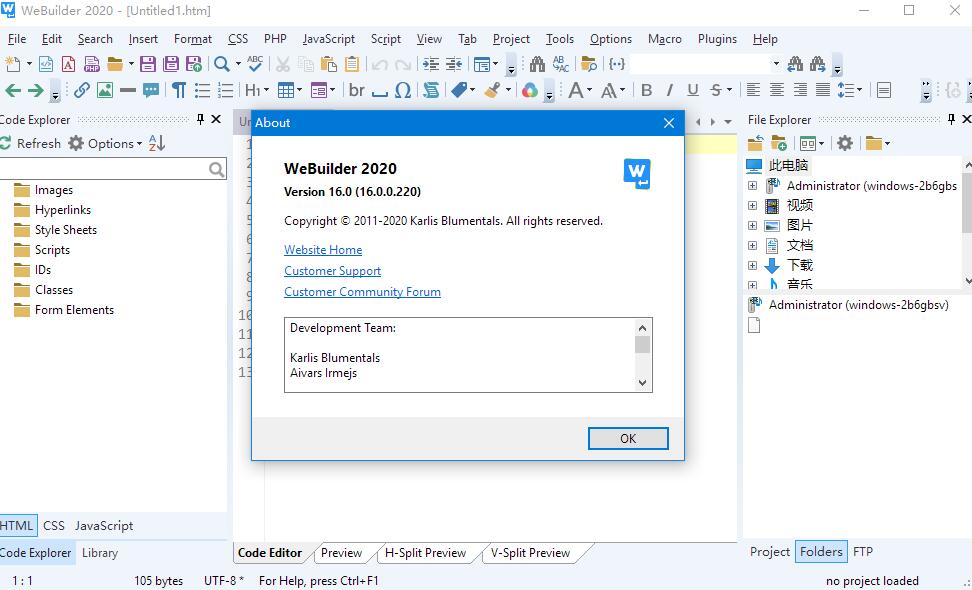This screenshot has width=972, height=590.
Task: Click the Insert Image toolbar icon
Action: coord(105,90)
